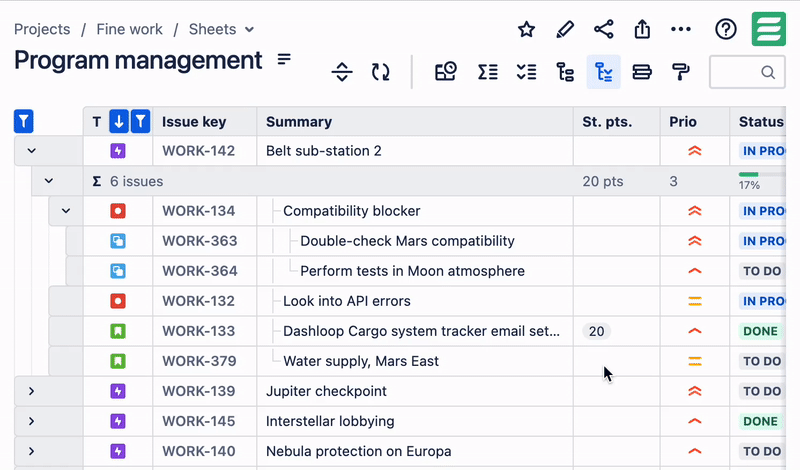The width and height of the screenshot is (800, 470).
Task: Click the T type column header
Action: pos(97,122)
